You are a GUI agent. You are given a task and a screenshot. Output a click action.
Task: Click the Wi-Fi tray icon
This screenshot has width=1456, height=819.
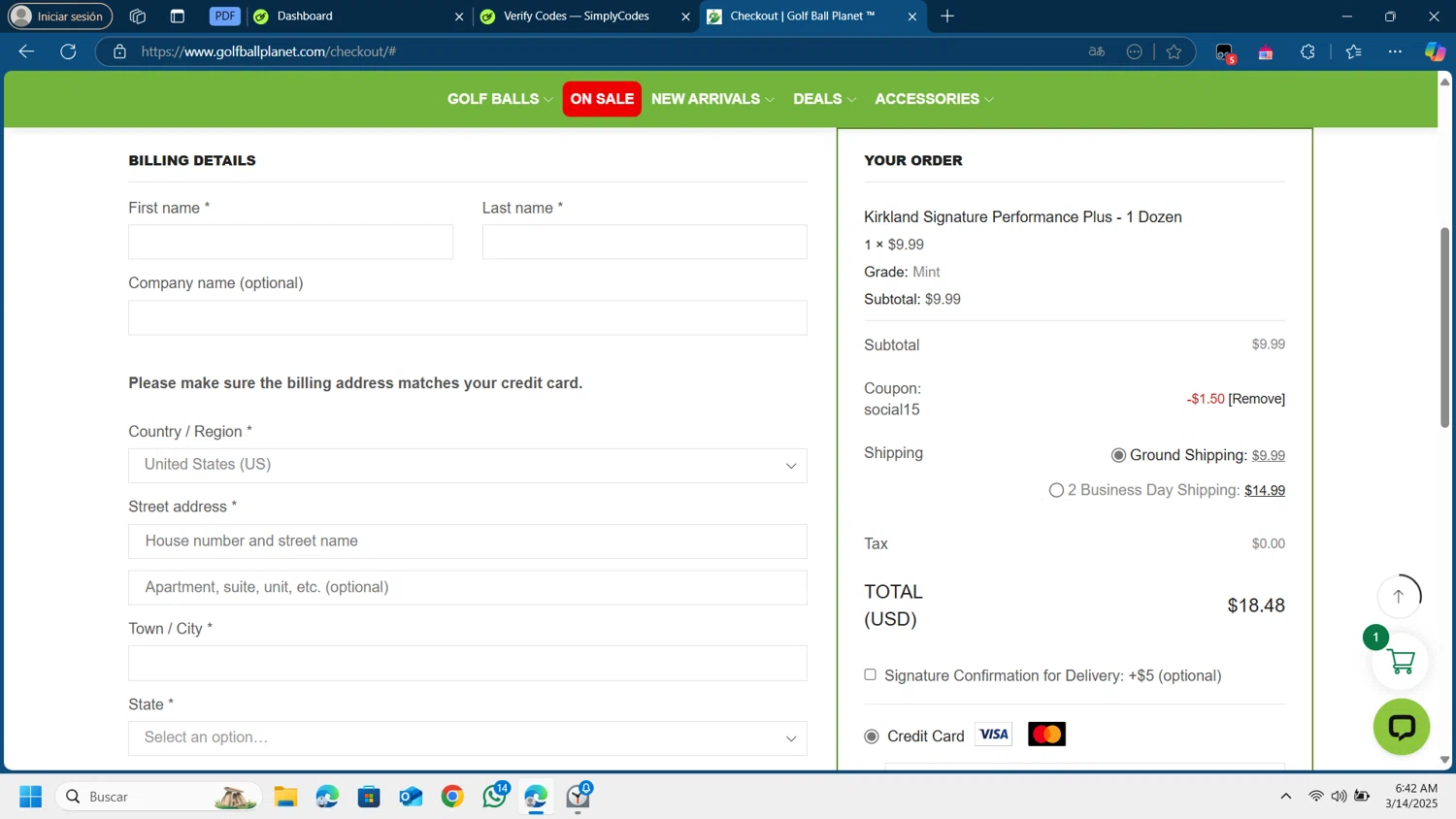(x=1316, y=796)
